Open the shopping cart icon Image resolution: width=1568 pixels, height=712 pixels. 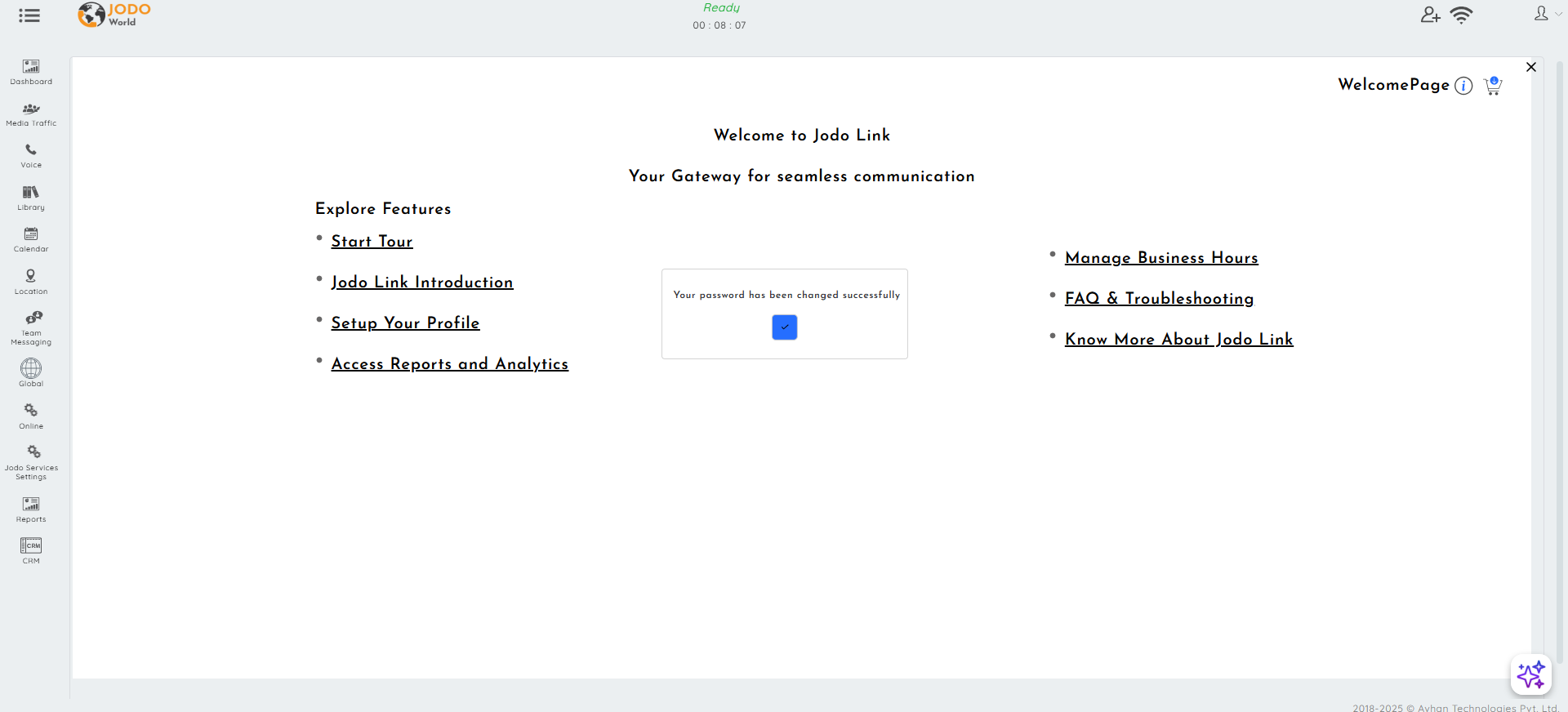[1493, 86]
